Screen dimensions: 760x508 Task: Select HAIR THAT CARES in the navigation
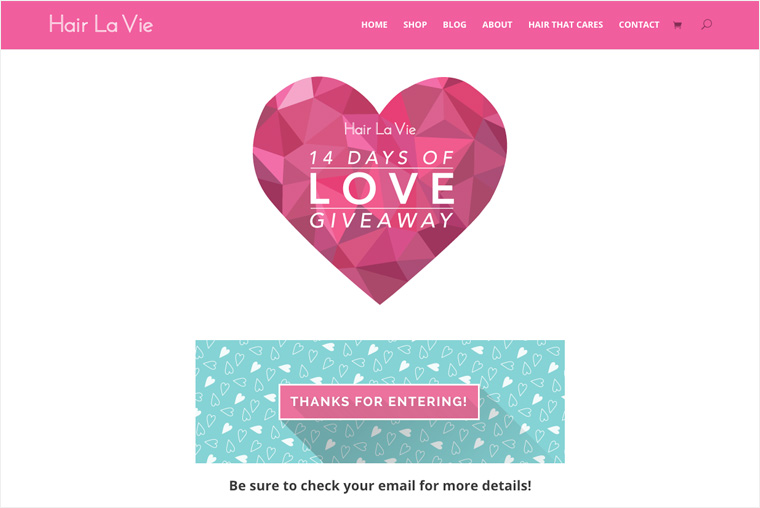coord(566,25)
